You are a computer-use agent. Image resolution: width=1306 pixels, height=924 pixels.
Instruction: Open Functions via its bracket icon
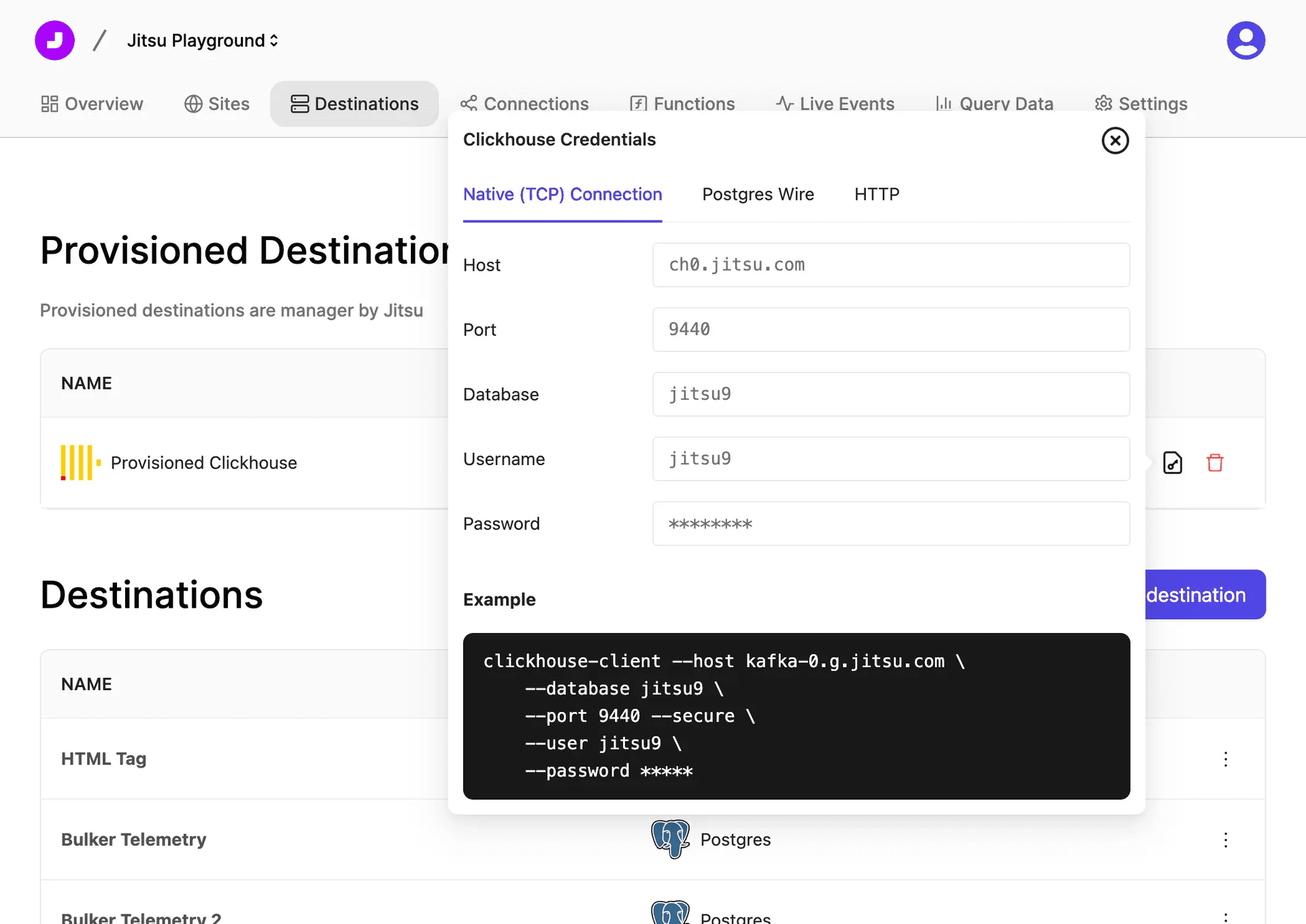coord(637,103)
